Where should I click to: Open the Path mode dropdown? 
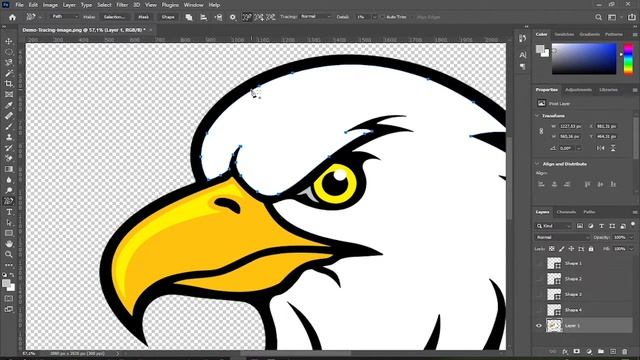[x=64, y=17]
